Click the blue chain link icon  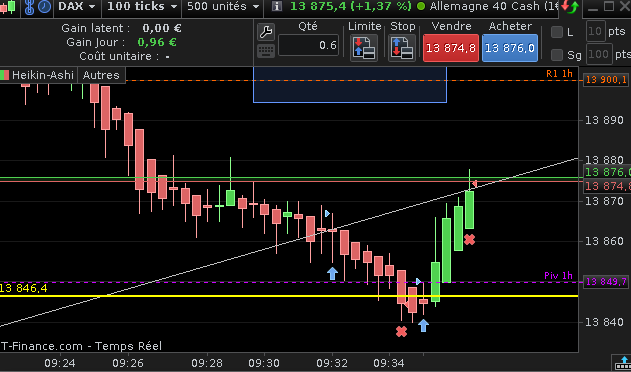[29, 7]
